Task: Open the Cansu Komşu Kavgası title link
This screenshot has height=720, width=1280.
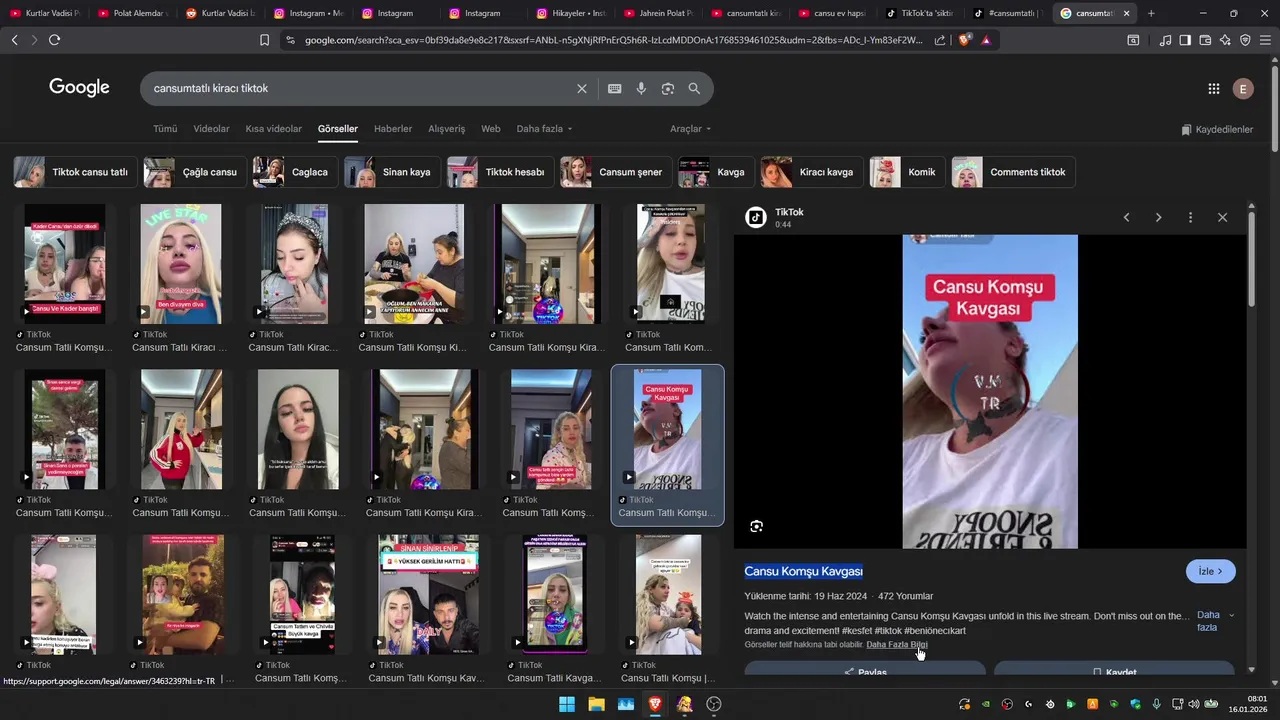Action: coord(803,571)
